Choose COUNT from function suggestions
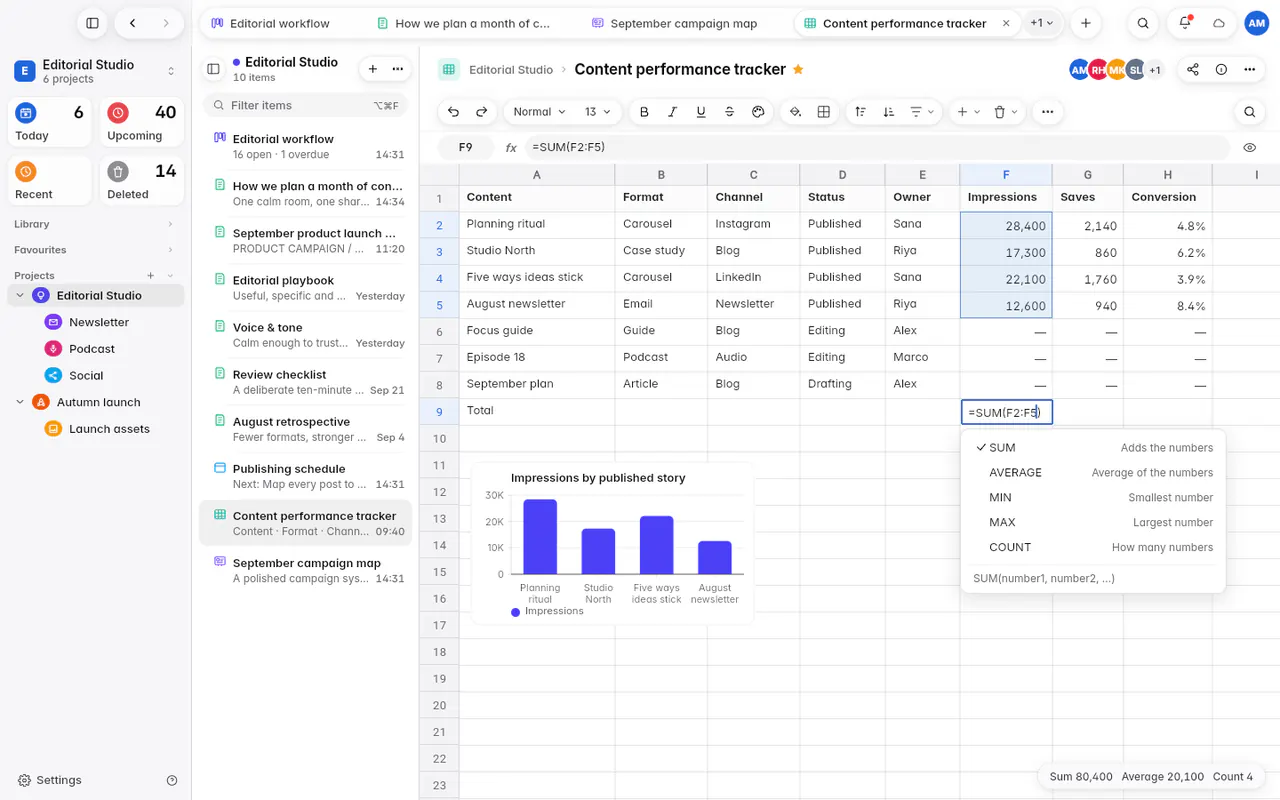Image resolution: width=1280 pixels, height=800 pixels. point(1094,547)
